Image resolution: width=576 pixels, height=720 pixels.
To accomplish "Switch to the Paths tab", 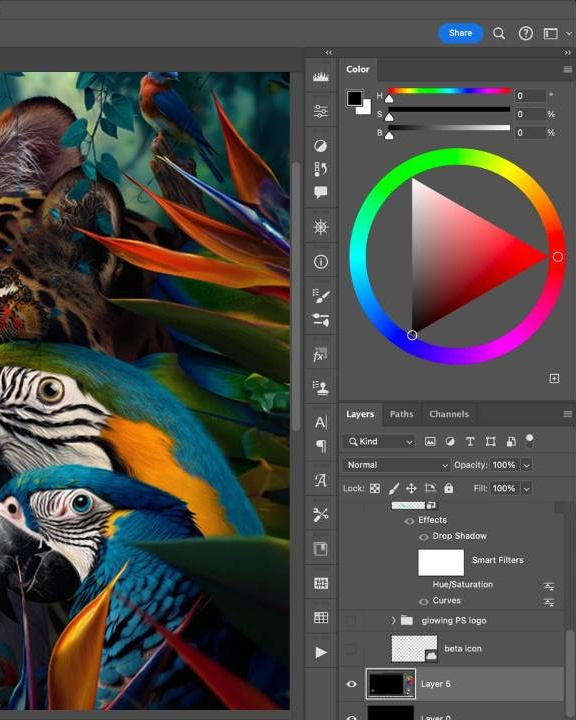I will 401,414.
